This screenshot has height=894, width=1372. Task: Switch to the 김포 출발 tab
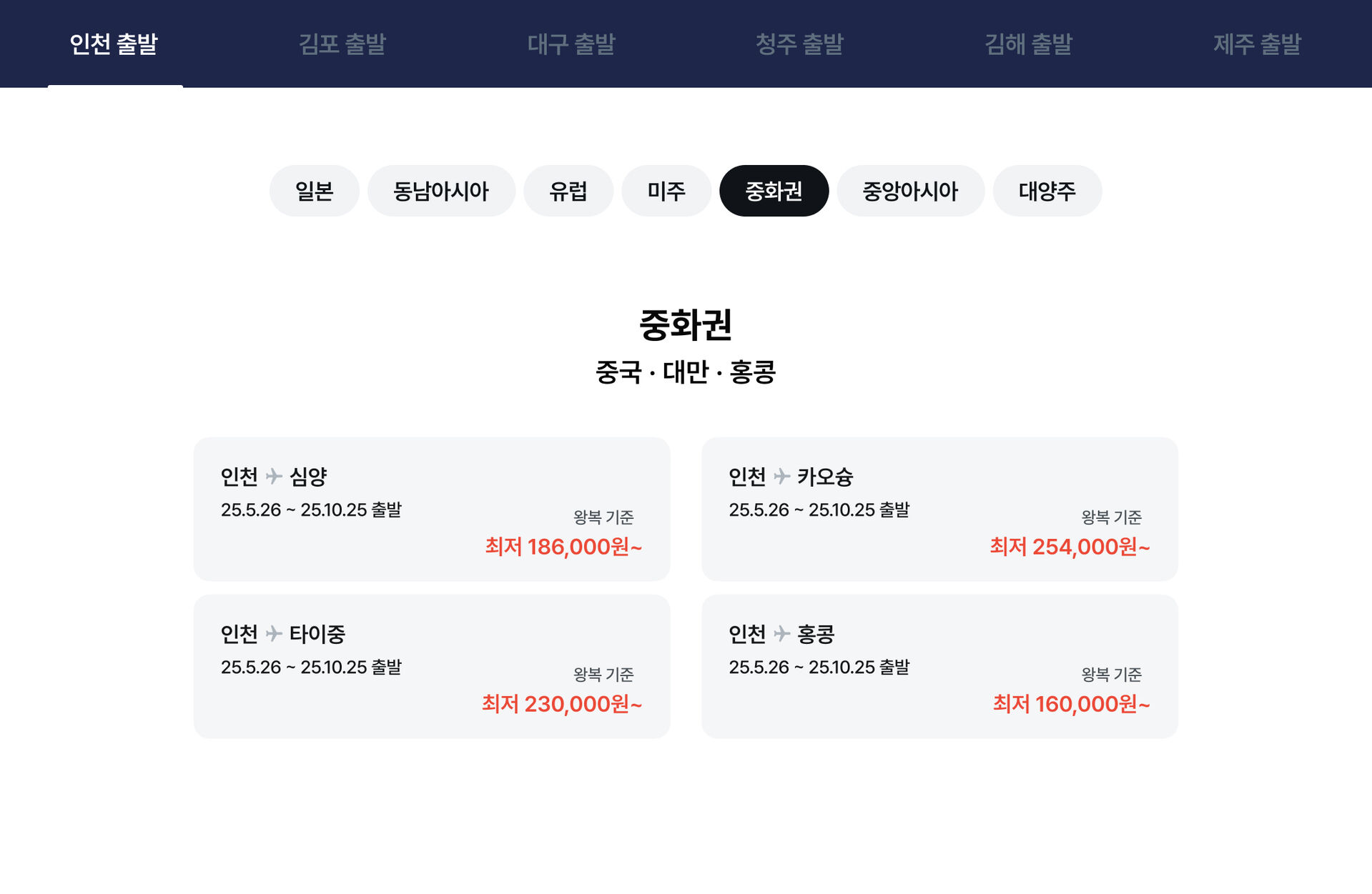tap(342, 44)
